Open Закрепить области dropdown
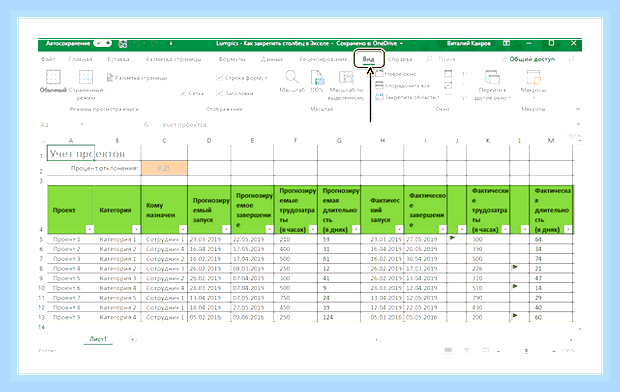This screenshot has height=392, width=620. tap(407, 97)
